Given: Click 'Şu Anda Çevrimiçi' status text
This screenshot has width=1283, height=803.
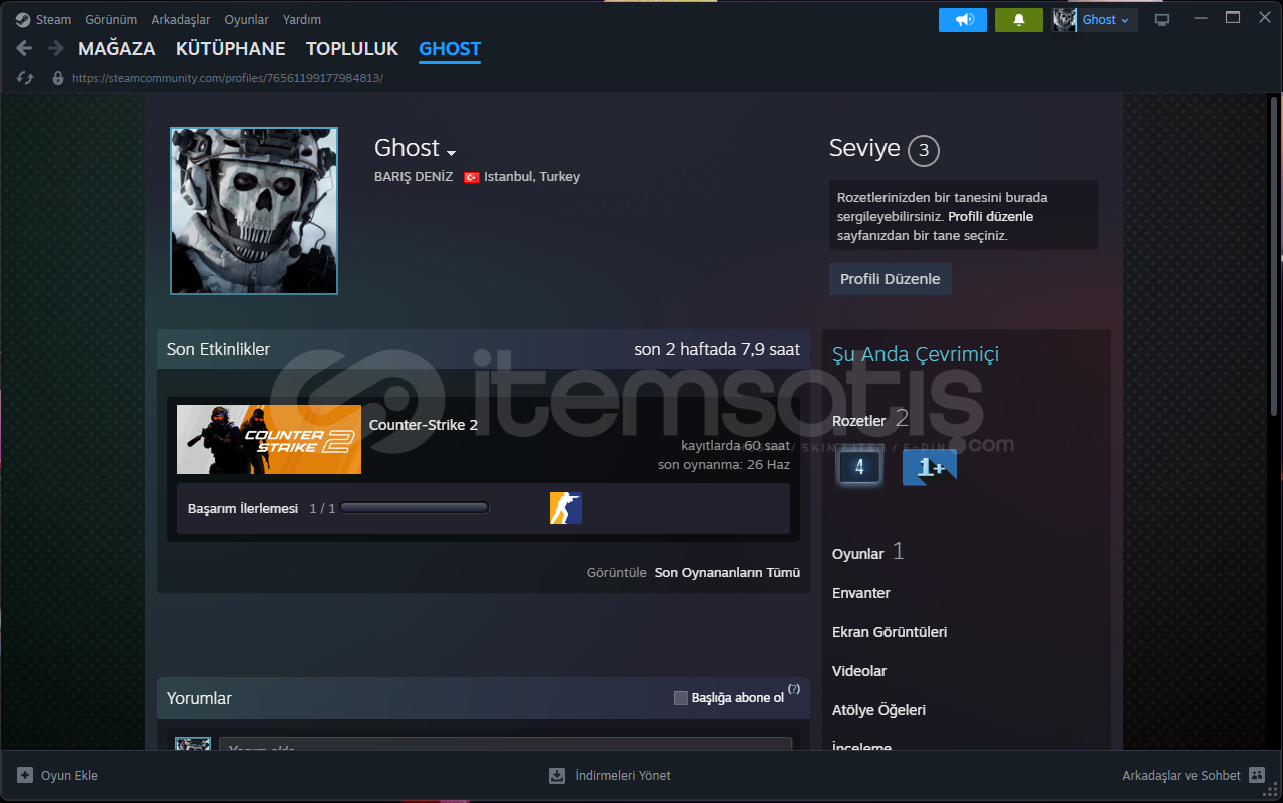Looking at the screenshot, I should point(915,354).
